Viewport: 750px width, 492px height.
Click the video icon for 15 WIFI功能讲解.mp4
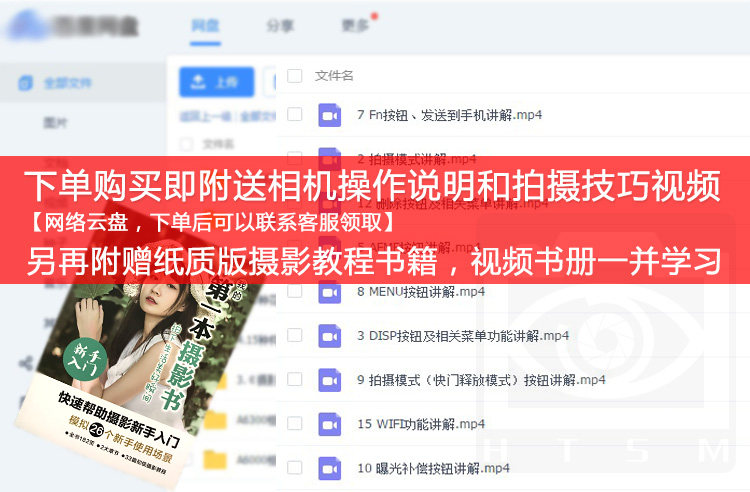[x=330, y=424]
